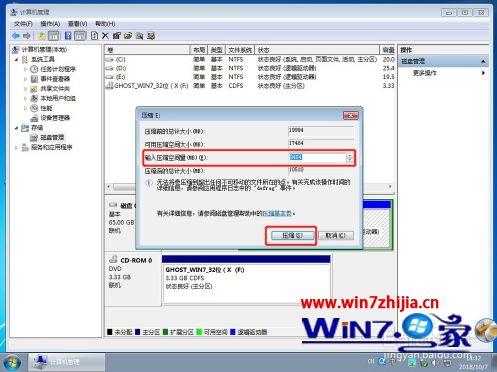497x372 pixels.
Task: Click the 更多操作 action item
Action: 424,73
